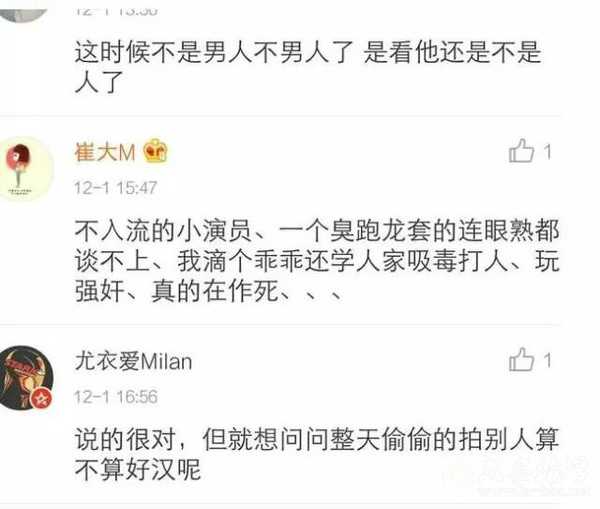The width and height of the screenshot is (600, 509).
Task: Click the like count beside 尤衣爱Milan's thumbs-up
Action: (548, 361)
